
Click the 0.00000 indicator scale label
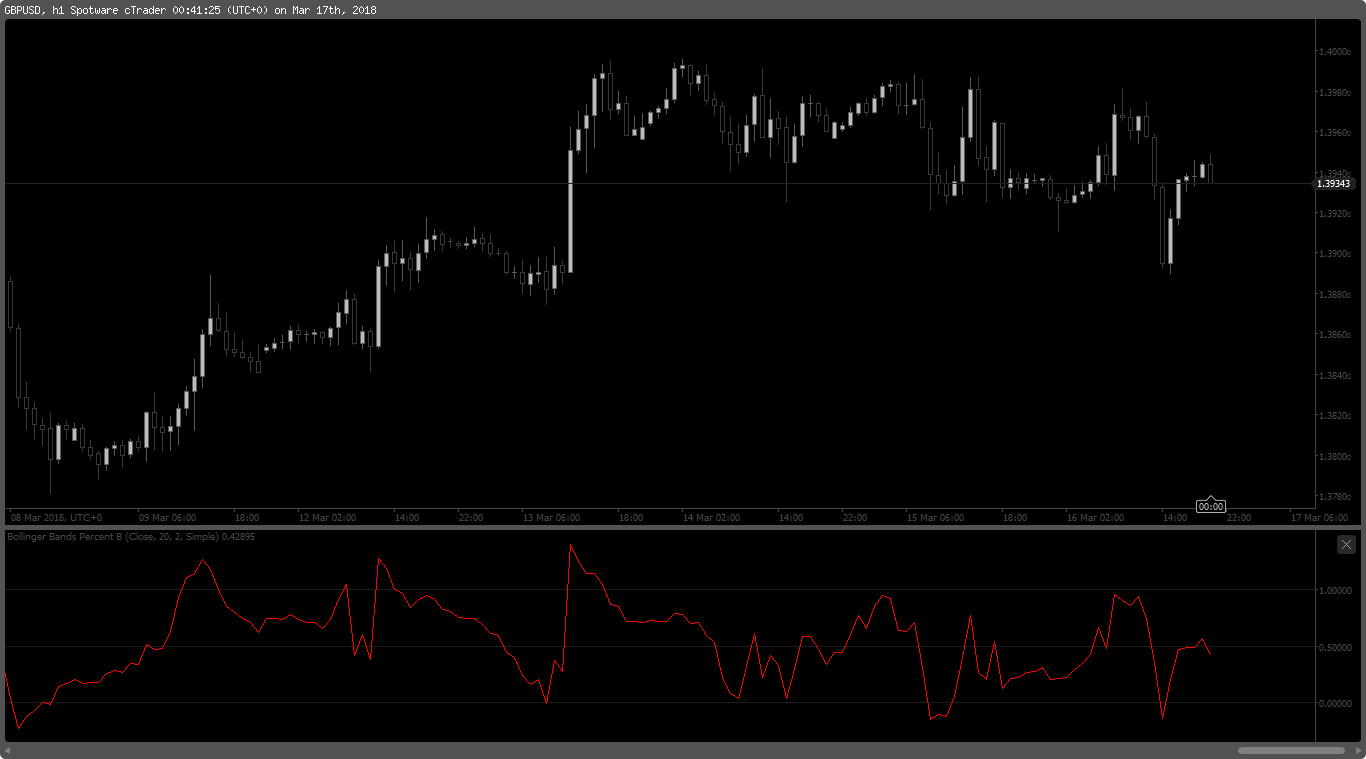pyautogui.click(x=1336, y=704)
